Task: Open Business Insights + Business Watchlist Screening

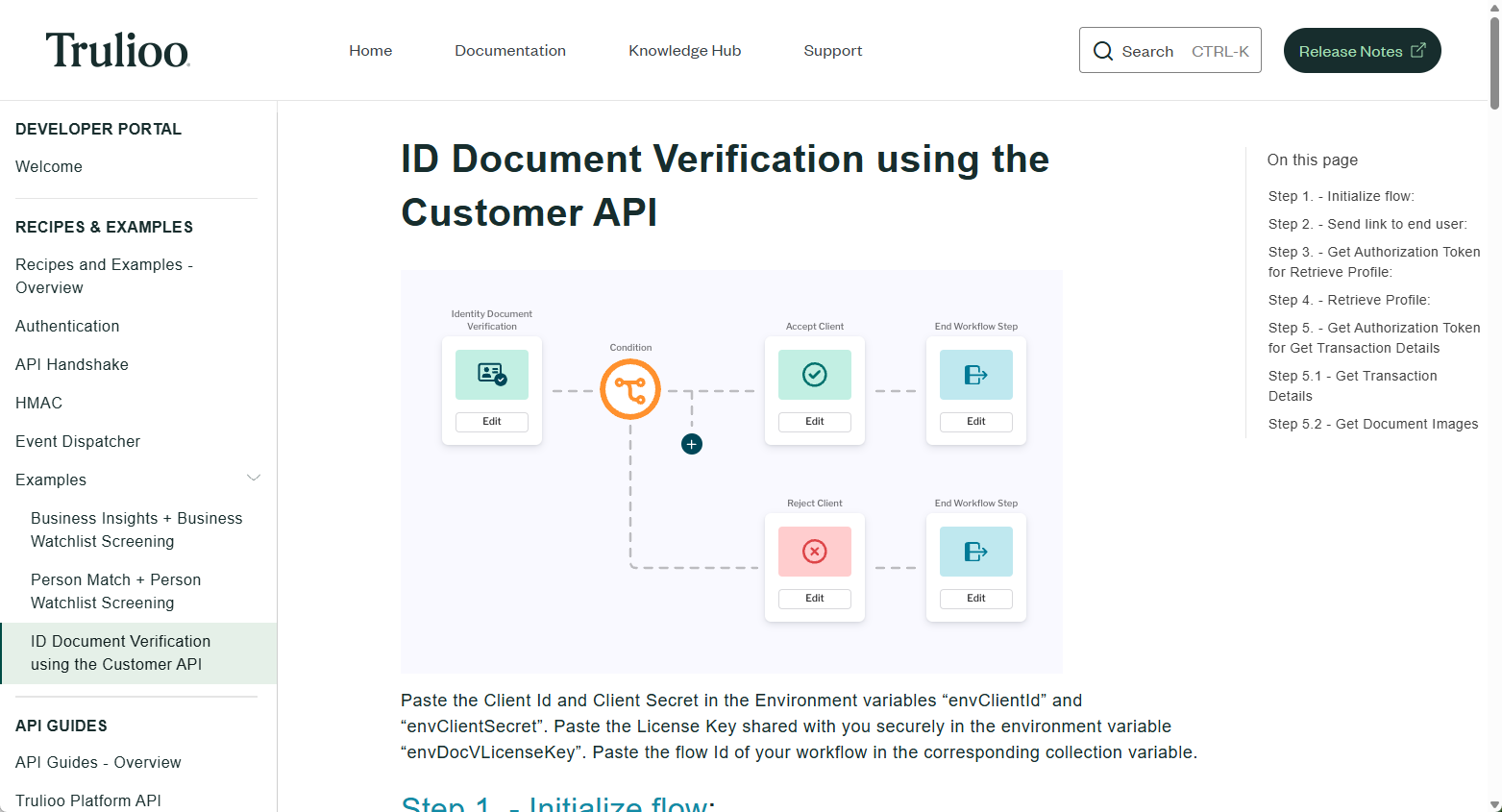Action: pos(136,529)
